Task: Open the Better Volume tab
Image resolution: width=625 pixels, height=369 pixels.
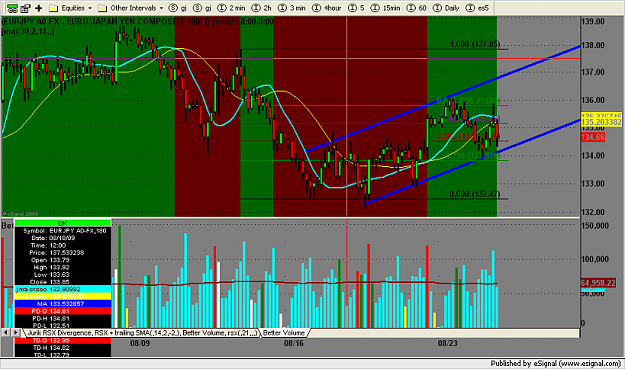Action: click(284, 333)
